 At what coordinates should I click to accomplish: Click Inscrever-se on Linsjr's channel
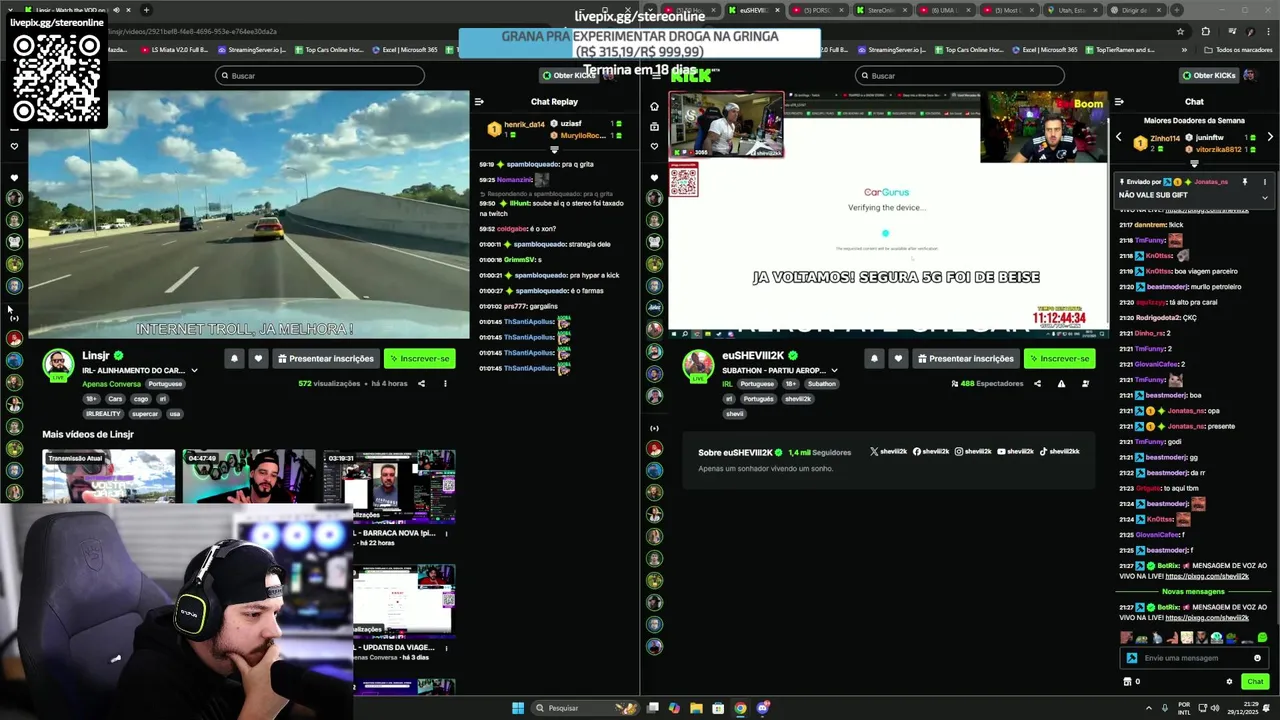(420, 358)
